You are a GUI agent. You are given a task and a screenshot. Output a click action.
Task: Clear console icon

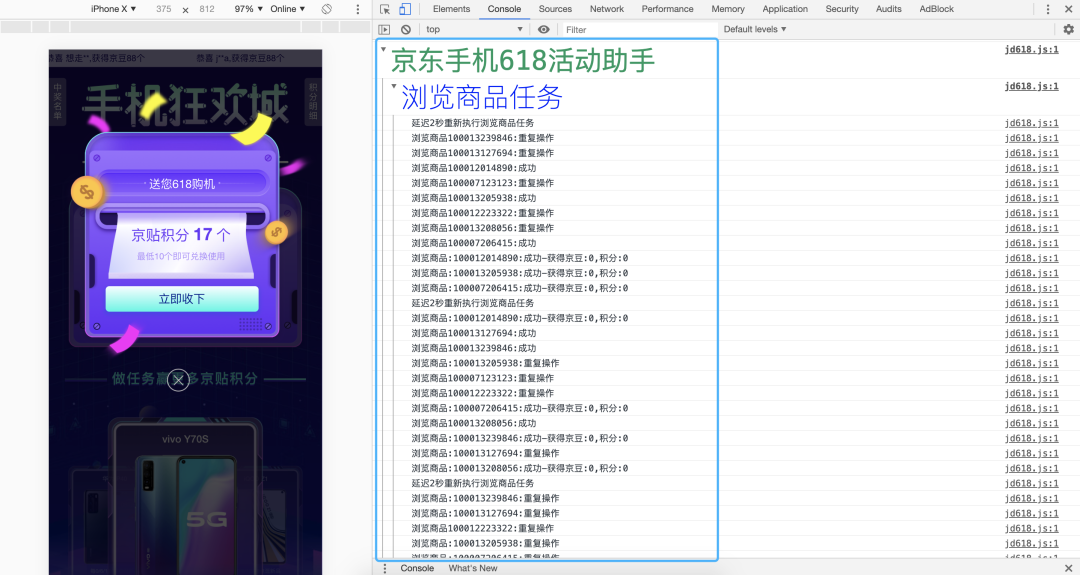point(406,30)
